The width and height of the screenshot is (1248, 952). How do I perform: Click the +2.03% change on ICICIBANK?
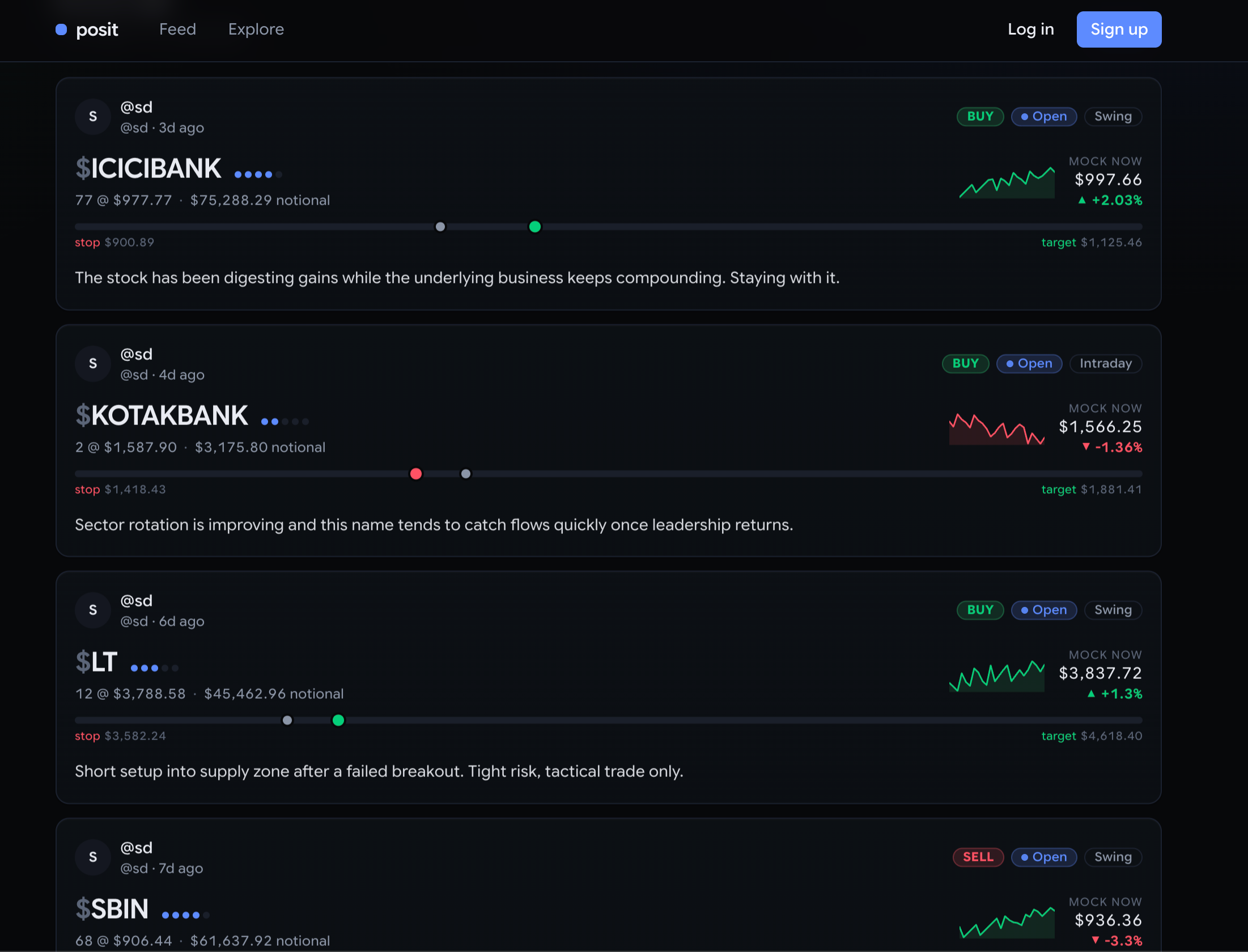(x=1110, y=201)
